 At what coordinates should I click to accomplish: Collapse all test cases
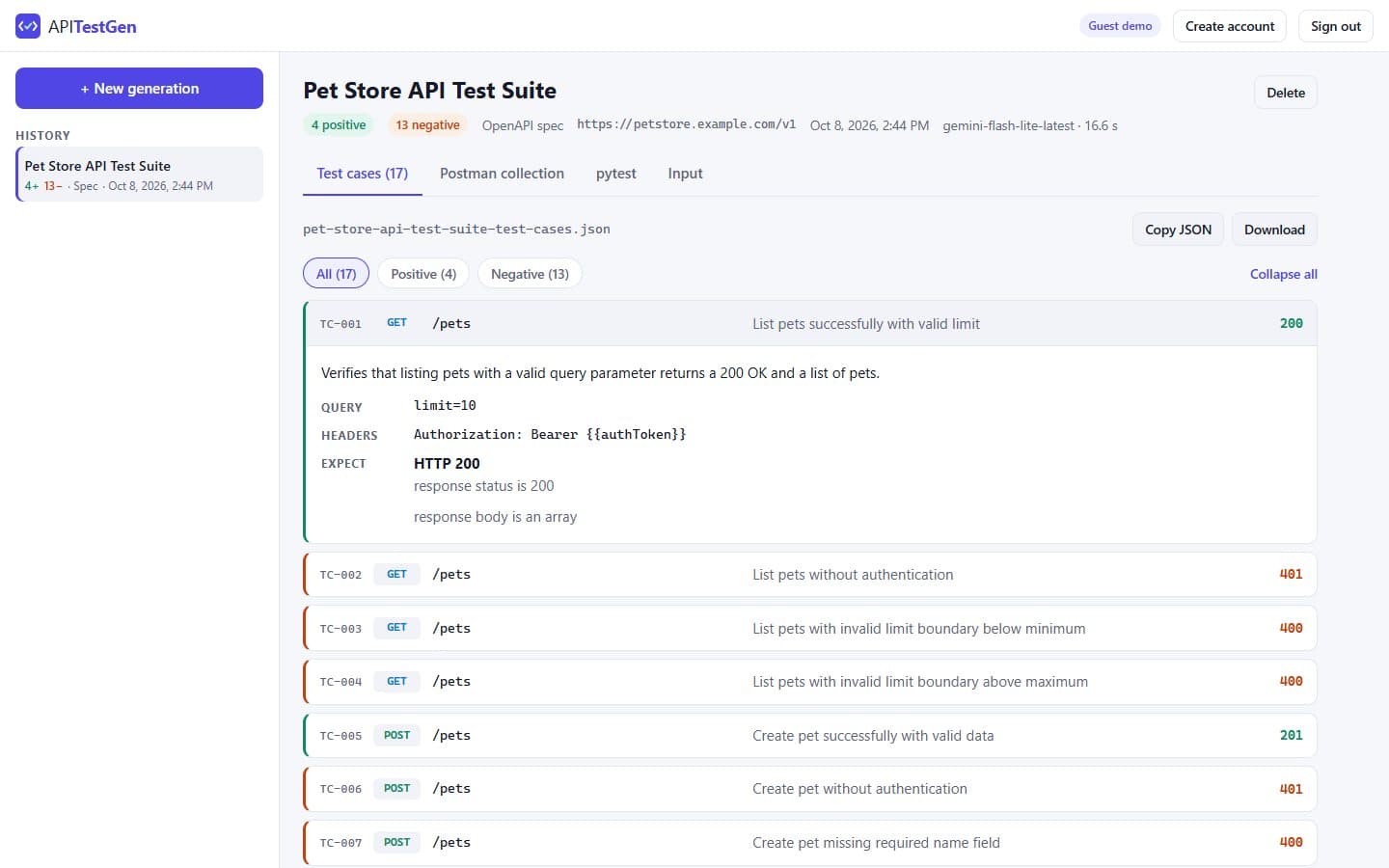tap(1284, 274)
